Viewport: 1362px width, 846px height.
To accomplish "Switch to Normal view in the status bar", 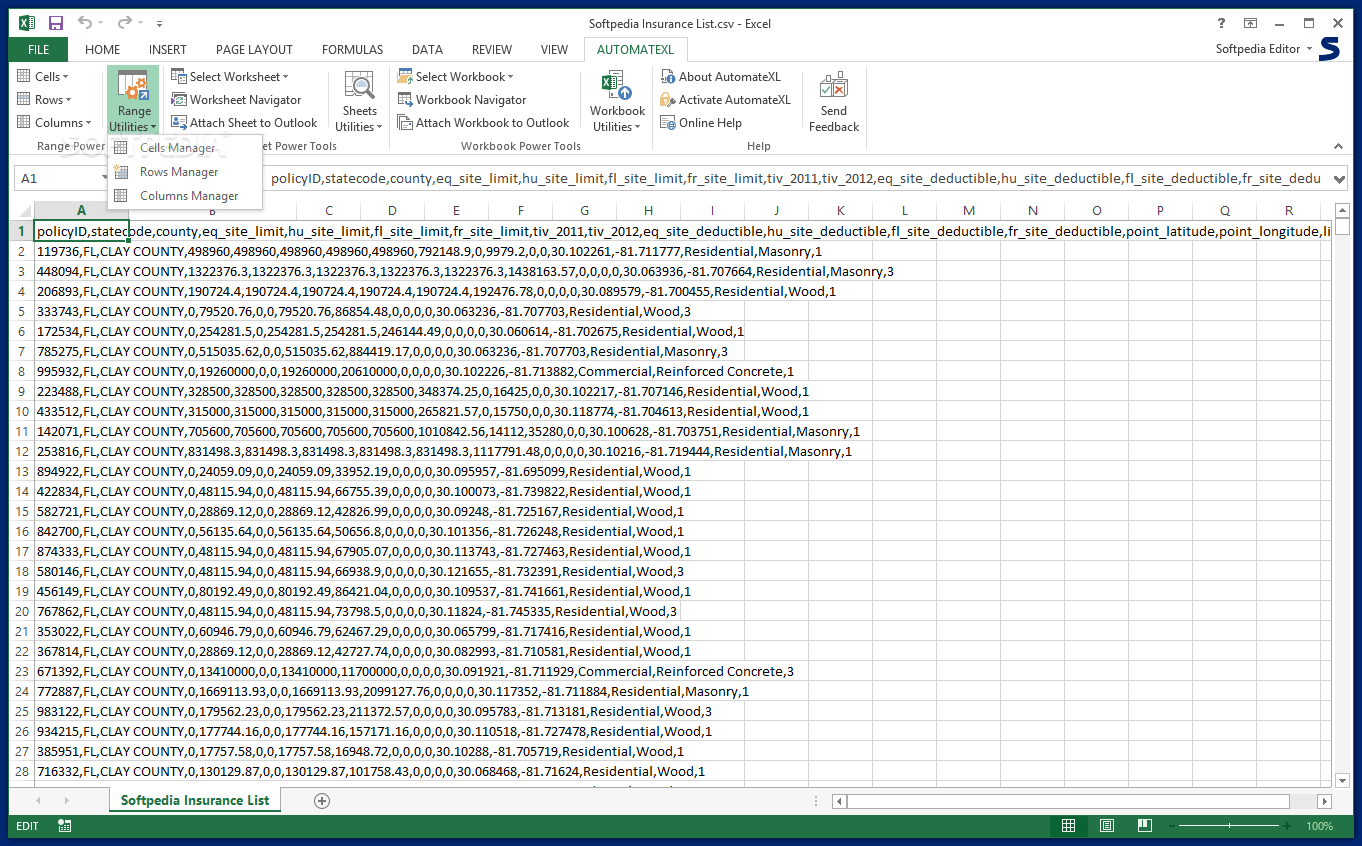I will pos(1069,826).
